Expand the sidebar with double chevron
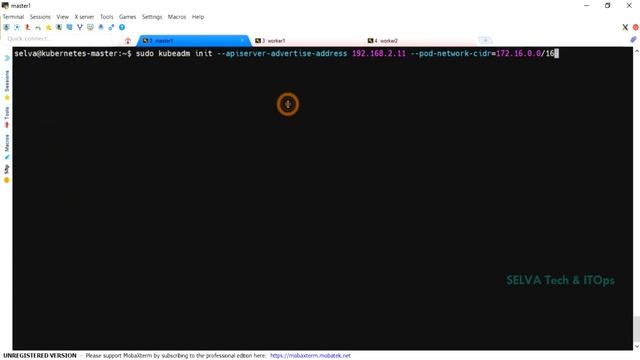 (7, 58)
